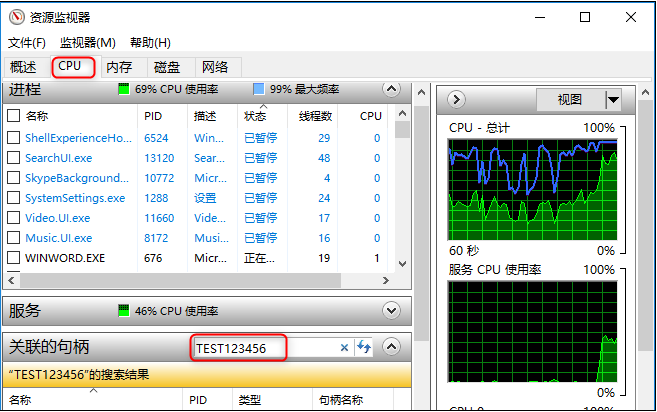Click process list horizontal scroll right arrow
657x412 pixels.
385,280
